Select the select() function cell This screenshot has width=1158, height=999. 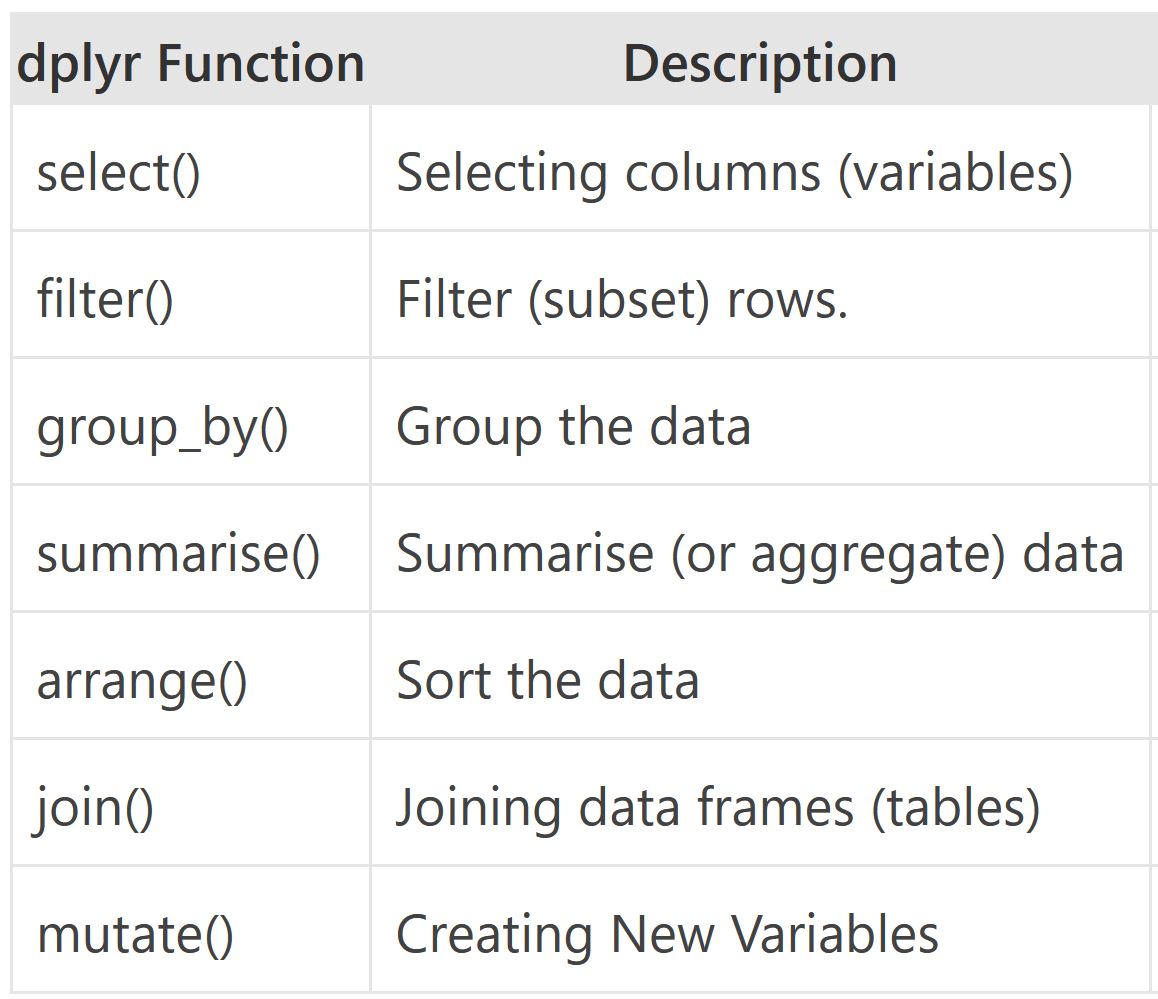[x=119, y=173]
